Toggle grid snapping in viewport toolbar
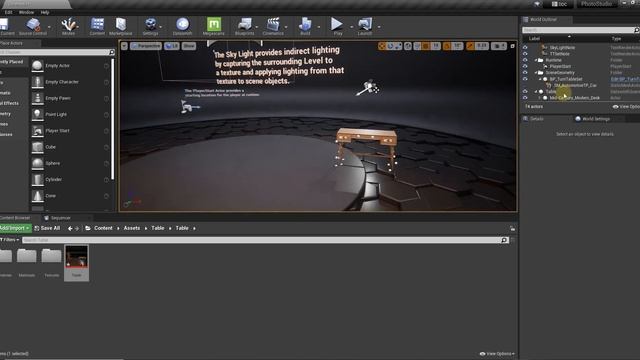The image size is (640, 360). click(x=426, y=46)
